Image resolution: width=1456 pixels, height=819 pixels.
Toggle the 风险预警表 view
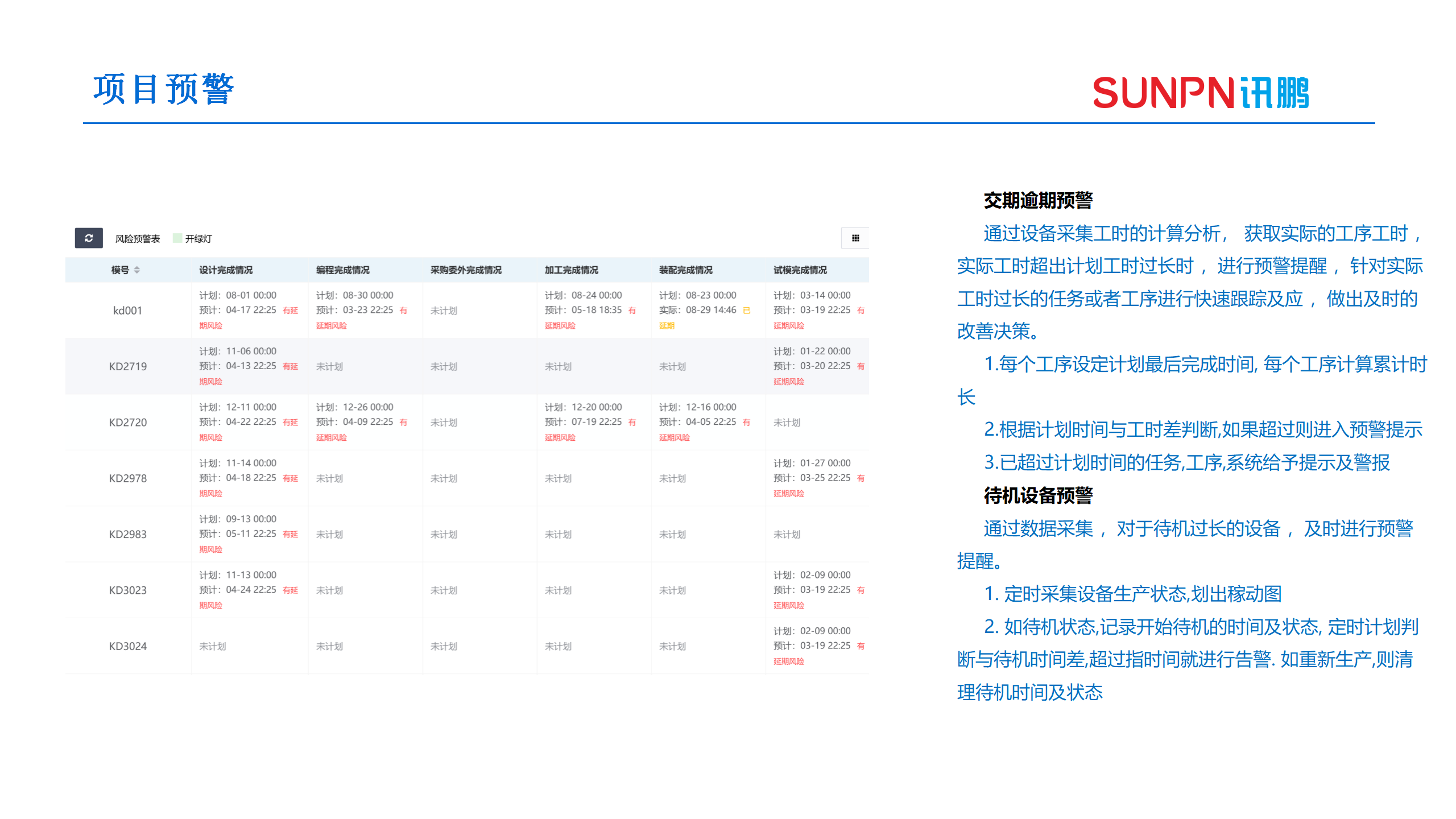point(136,238)
